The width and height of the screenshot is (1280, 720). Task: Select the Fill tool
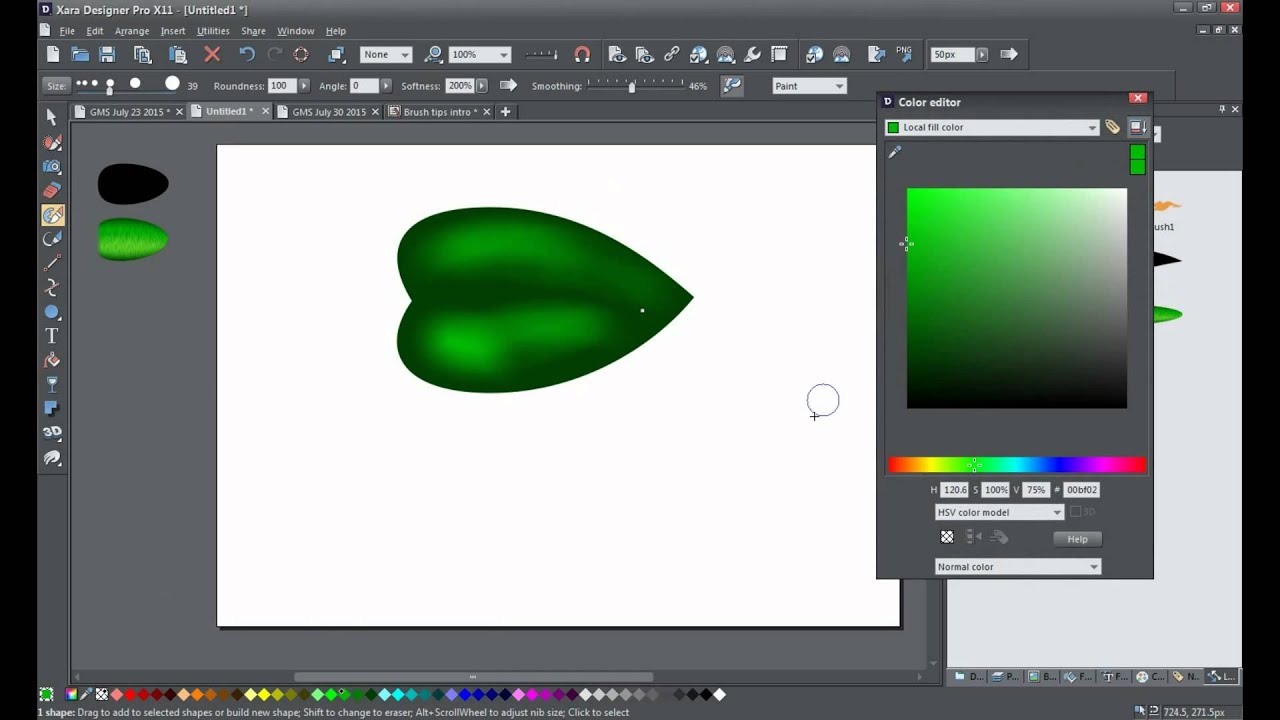click(52, 360)
